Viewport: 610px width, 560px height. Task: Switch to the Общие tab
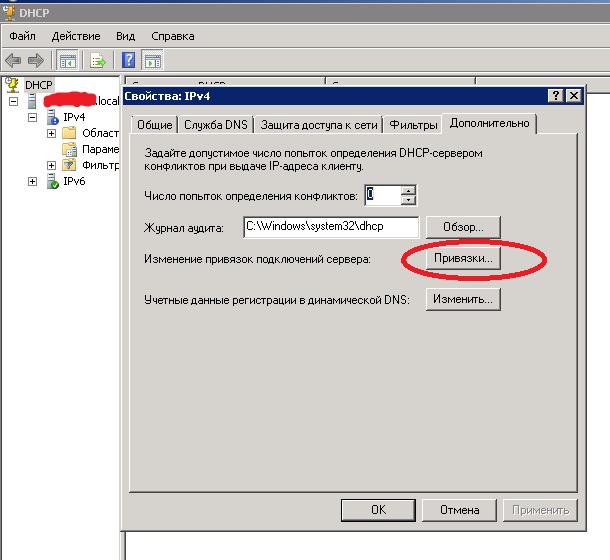pos(154,125)
